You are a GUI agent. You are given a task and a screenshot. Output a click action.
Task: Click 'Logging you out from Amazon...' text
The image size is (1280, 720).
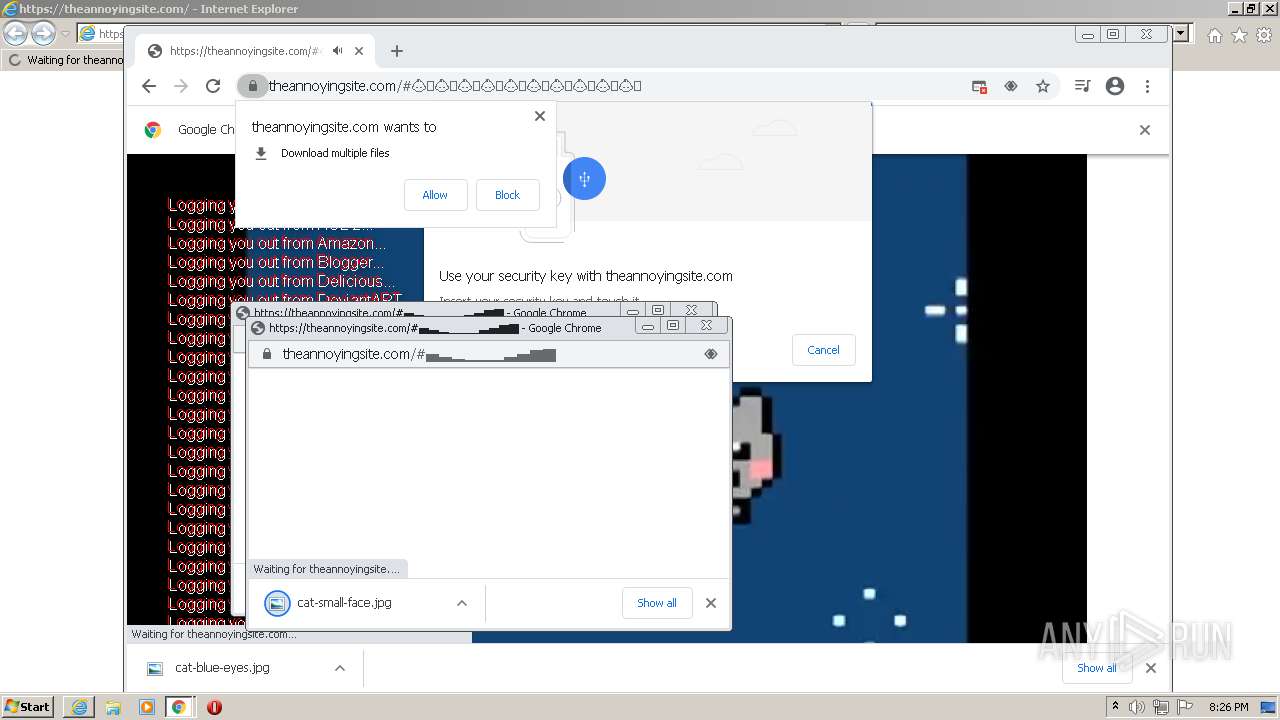[x=277, y=243]
